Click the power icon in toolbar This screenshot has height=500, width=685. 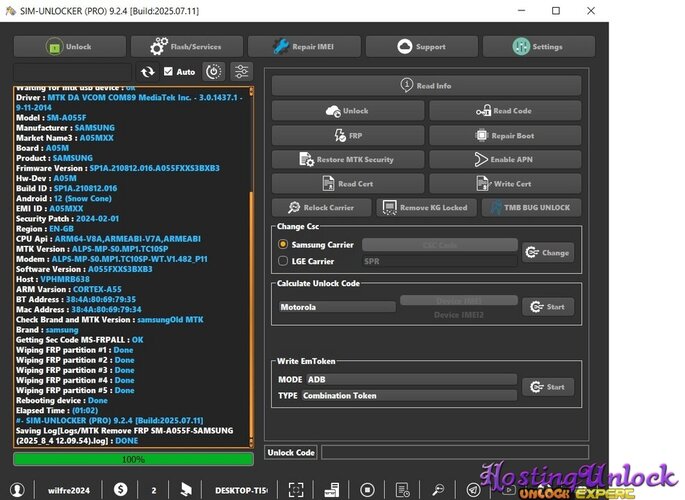tap(214, 72)
